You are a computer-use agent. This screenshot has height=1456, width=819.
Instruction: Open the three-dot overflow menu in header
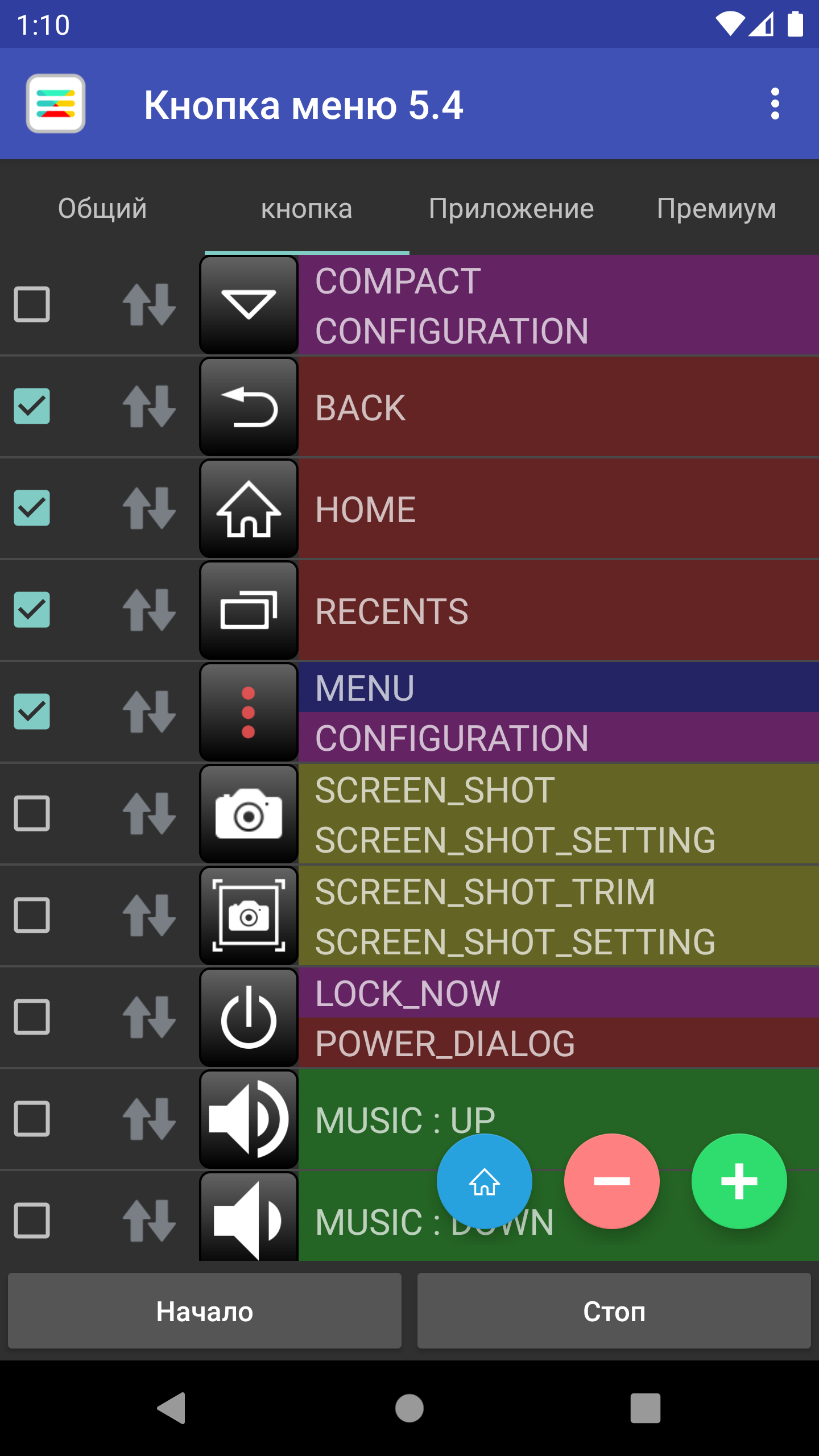[x=775, y=104]
